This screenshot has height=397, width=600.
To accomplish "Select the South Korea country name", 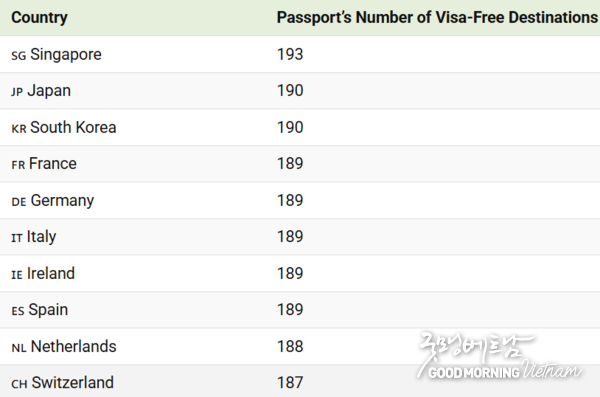I will pos(73,127).
